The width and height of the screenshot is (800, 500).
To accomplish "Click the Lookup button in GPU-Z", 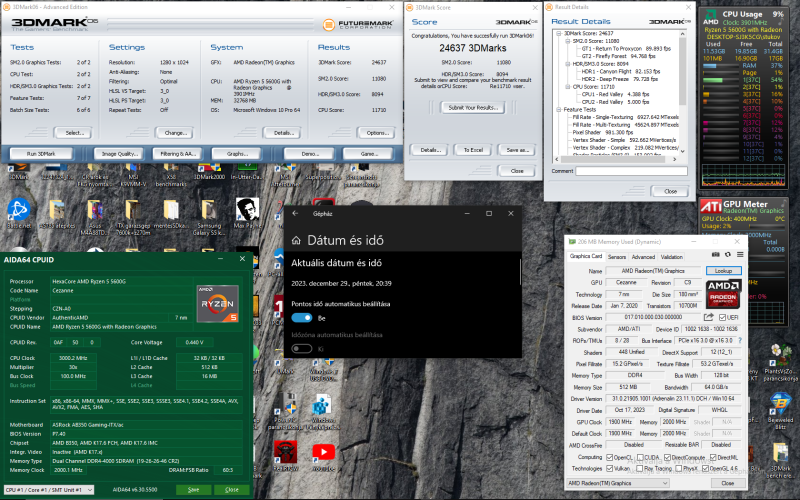I will (x=723, y=270).
